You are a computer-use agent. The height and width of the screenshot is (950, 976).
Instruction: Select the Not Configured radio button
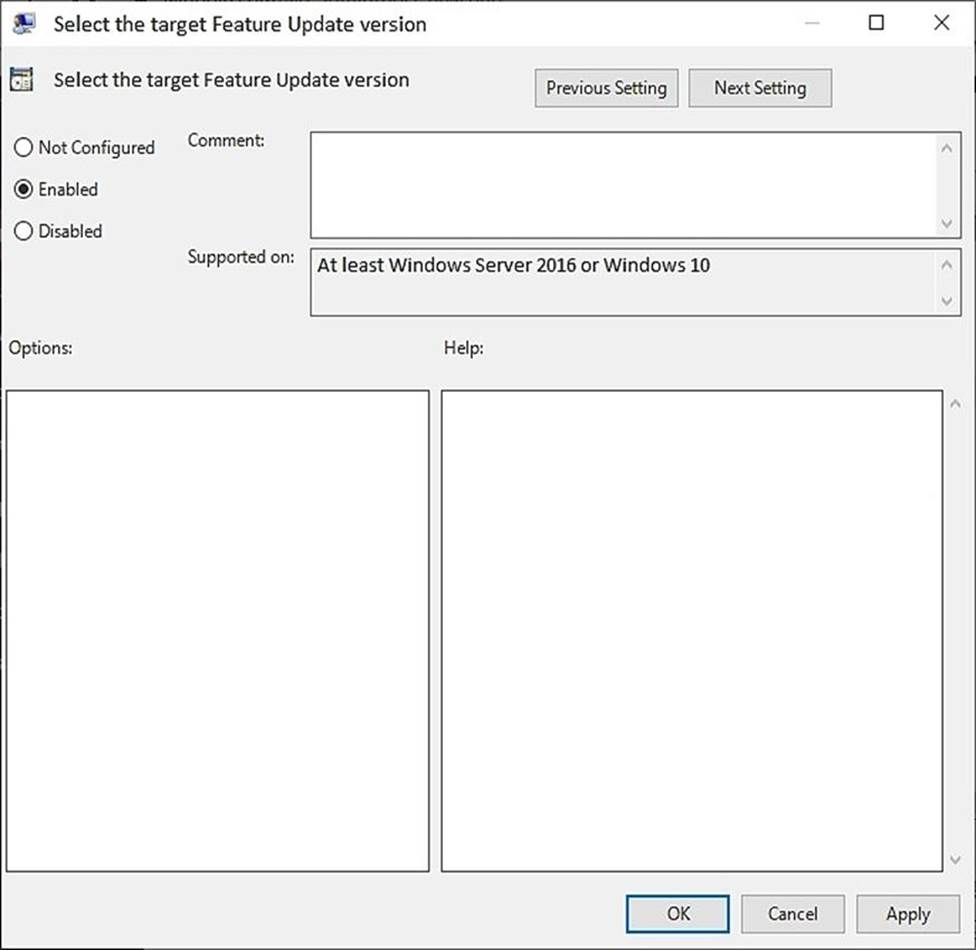pos(24,148)
